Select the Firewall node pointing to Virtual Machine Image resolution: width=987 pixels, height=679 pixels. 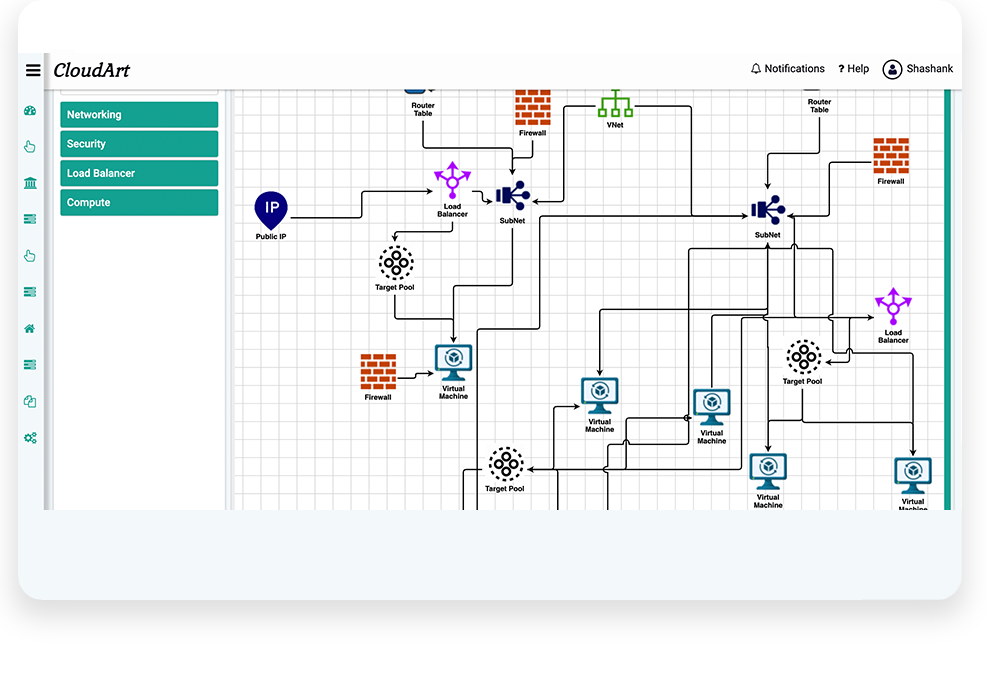point(378,372)
